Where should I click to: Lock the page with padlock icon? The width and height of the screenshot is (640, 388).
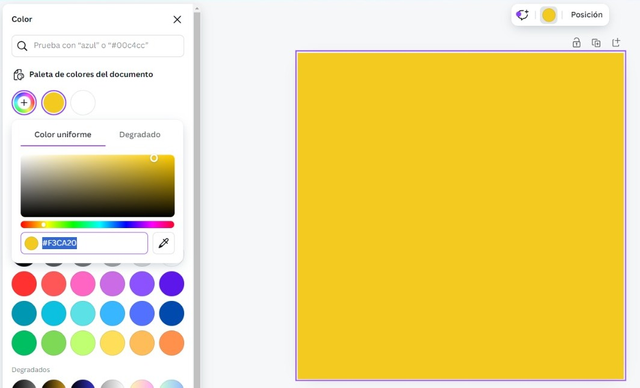point(576,42)
